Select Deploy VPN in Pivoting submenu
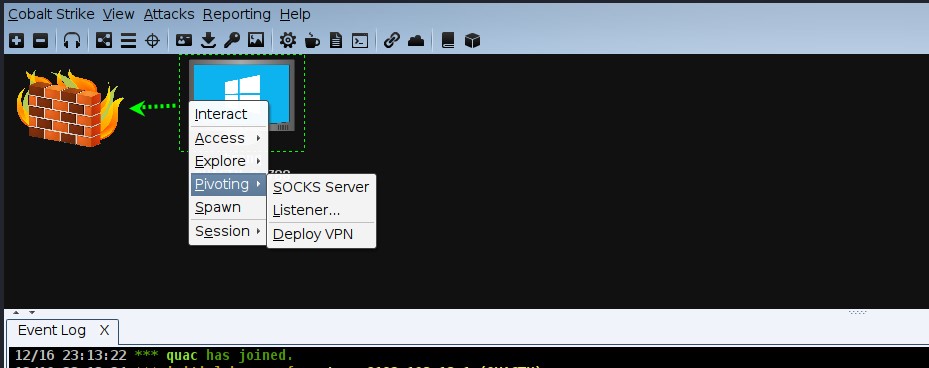Image resolution: width=929 pixels, height=368 pixels. (x=321, y=234)
